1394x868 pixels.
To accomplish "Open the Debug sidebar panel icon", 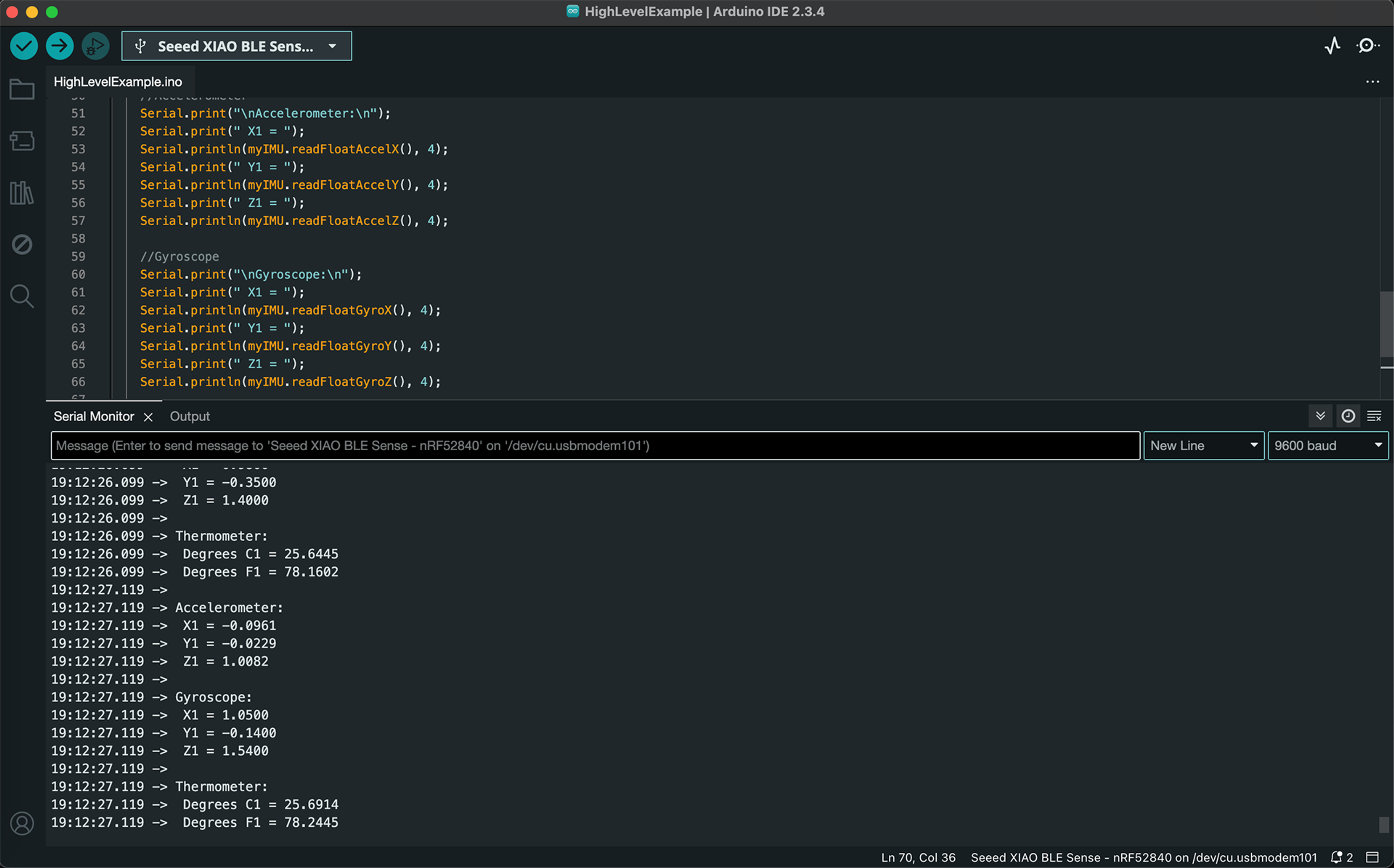I will [x=22, y=245].
